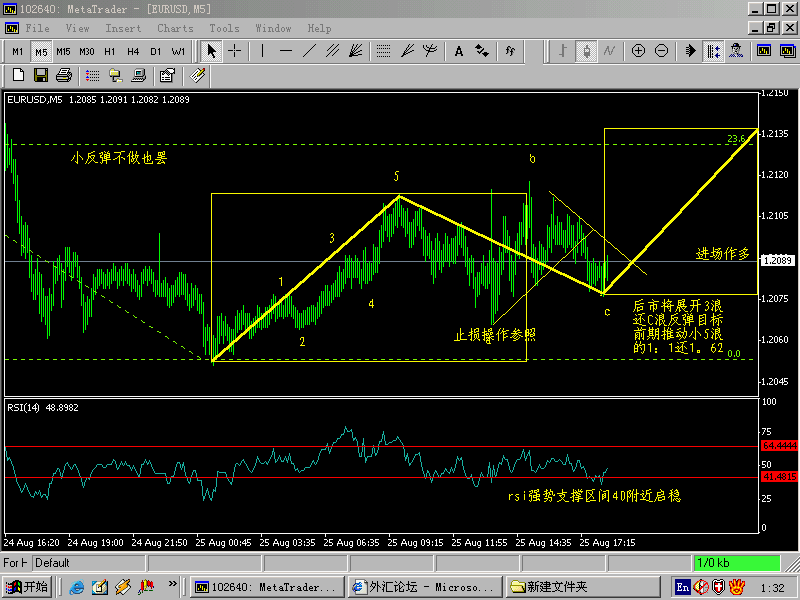
Task: Open the Help menu
Action: point(319,29)
